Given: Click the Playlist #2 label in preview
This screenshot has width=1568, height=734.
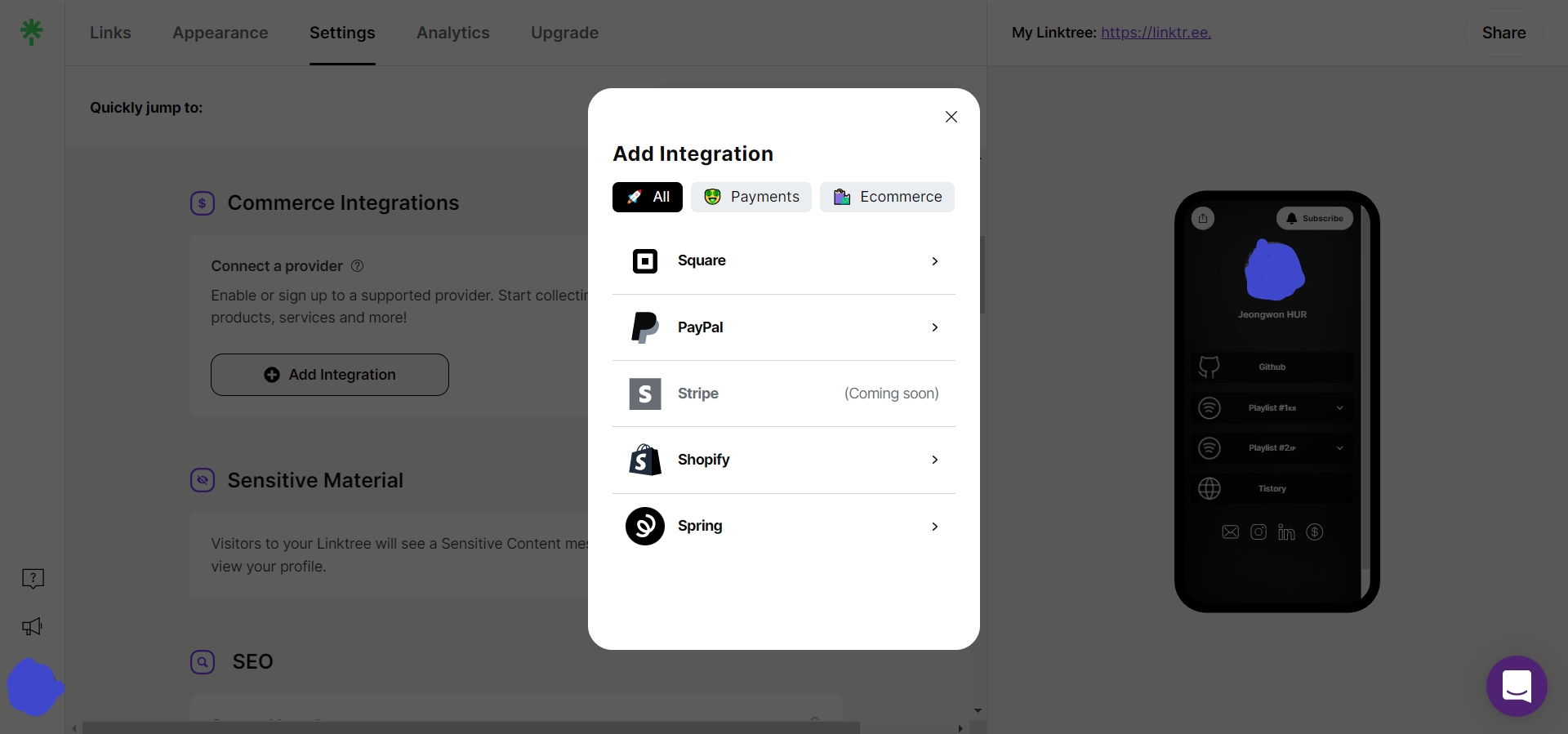Looking at the screenshot, I should pos(1272,447).
